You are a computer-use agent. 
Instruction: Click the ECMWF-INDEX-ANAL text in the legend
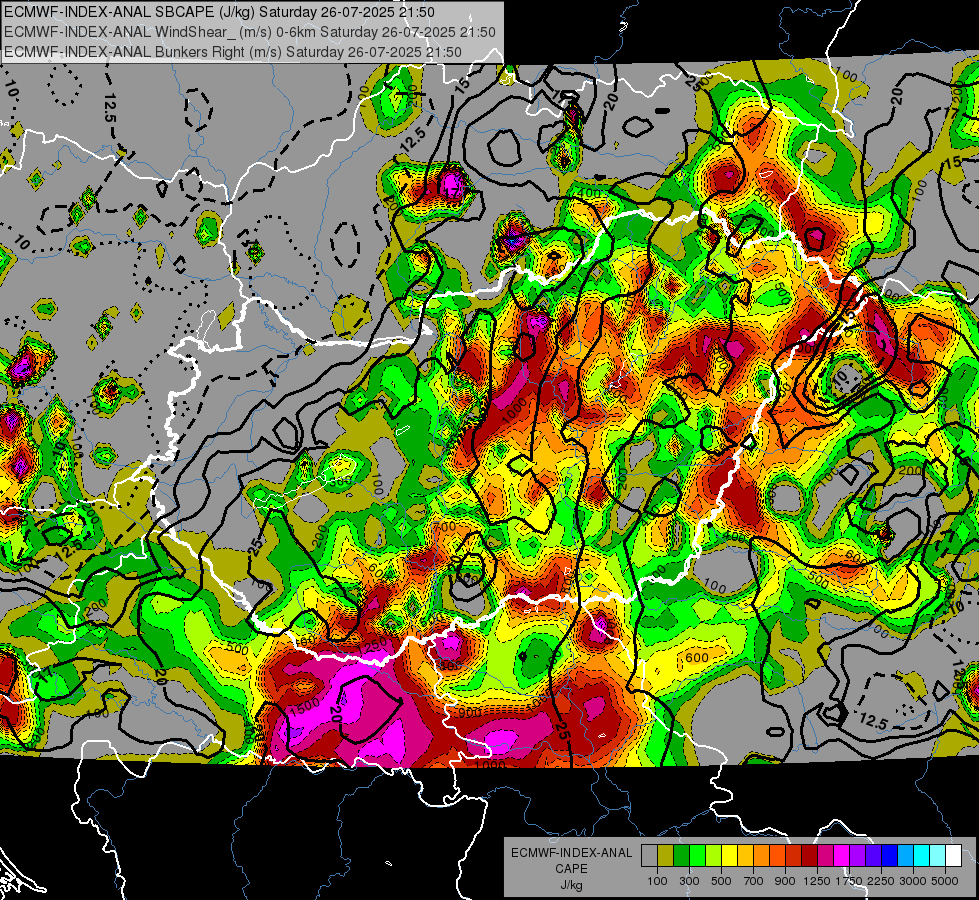[x=571, y=853]
